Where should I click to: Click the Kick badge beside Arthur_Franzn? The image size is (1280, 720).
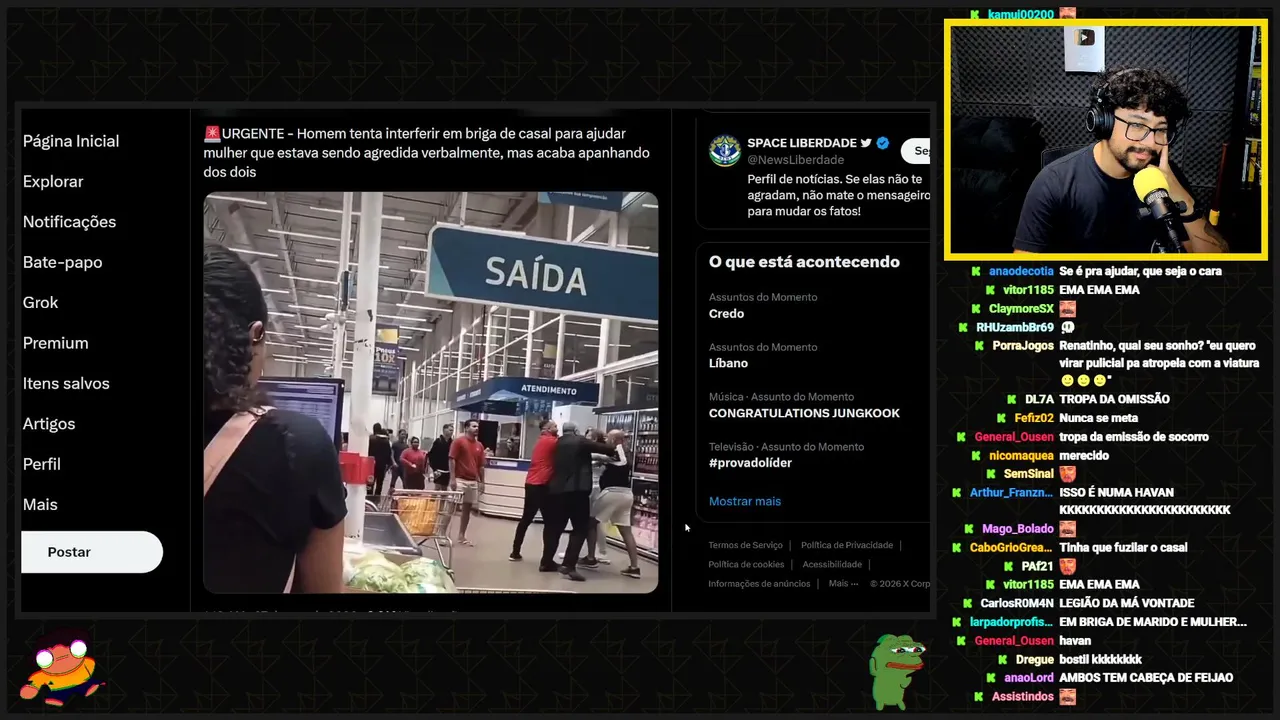957,493
